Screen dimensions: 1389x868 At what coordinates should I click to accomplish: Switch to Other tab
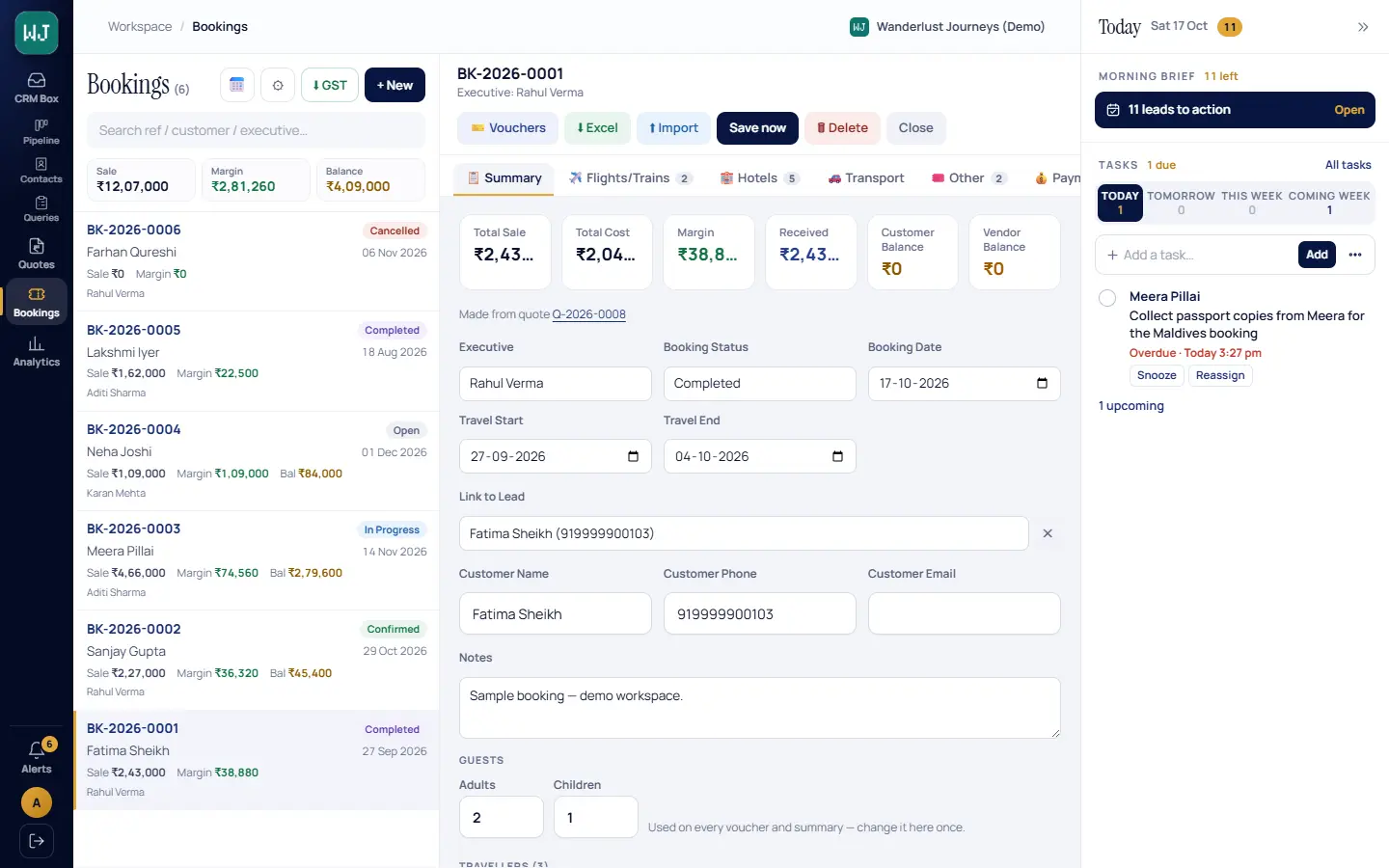[x=968, y=178]
